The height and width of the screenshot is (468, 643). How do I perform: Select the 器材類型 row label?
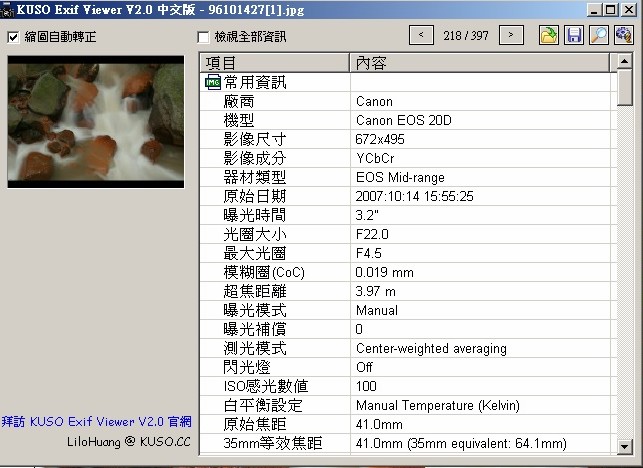tap(255, 177)
